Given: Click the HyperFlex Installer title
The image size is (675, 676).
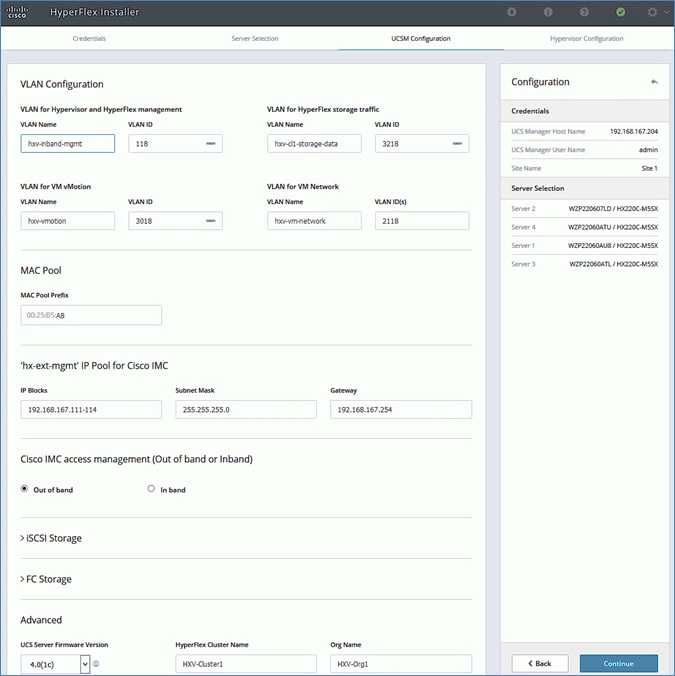Looking at the screenshot, I should pyautogui.click(x=94, y=12).
